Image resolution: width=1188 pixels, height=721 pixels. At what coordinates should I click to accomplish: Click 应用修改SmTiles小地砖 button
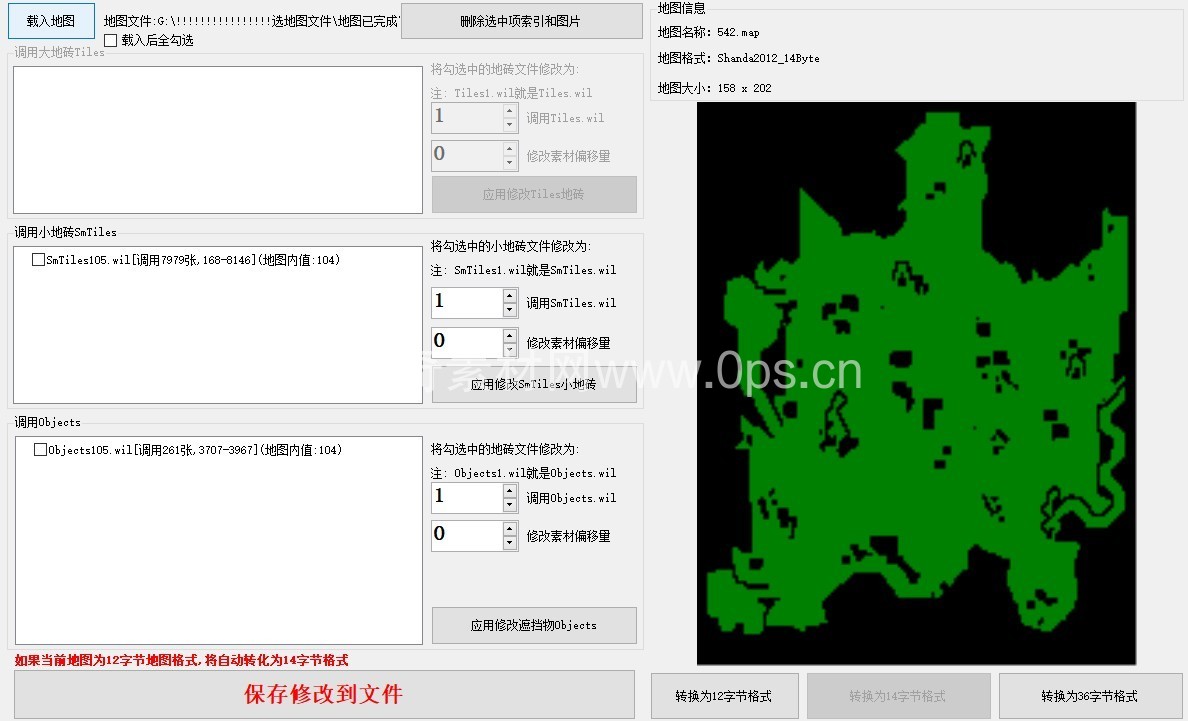534,385
